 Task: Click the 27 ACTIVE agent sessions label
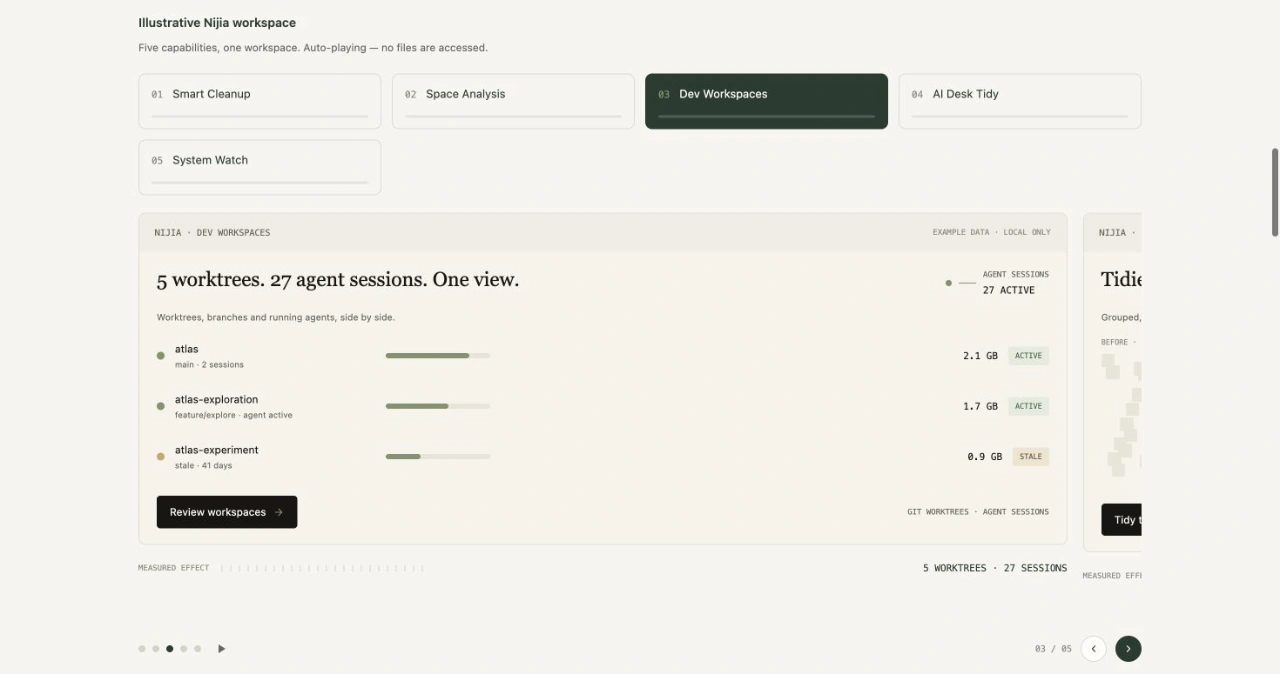tap(1008, 290)
